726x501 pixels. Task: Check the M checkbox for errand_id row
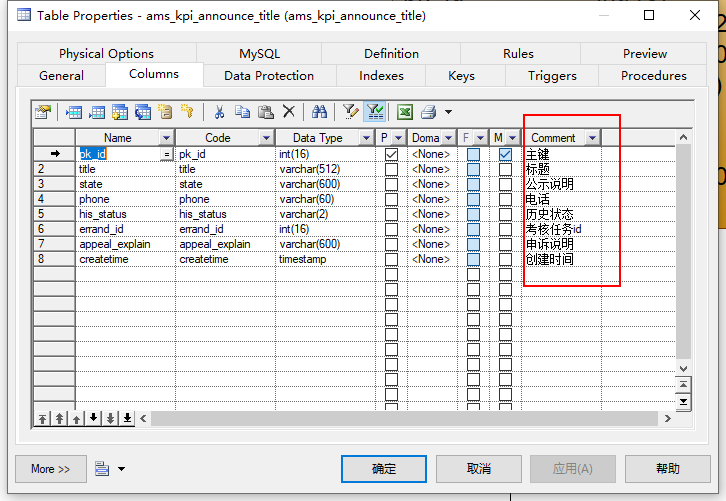click(505, 229)
